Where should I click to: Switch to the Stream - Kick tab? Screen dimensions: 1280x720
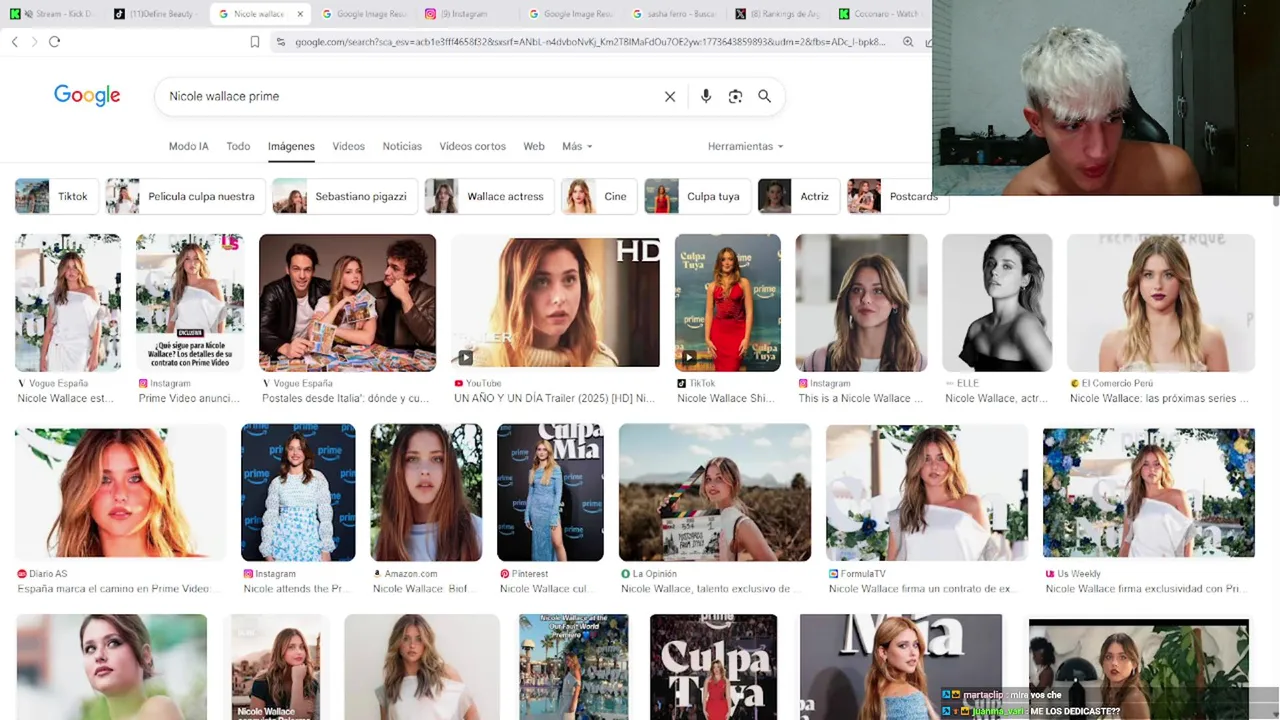pyautogui.click(x=52, y=14)
